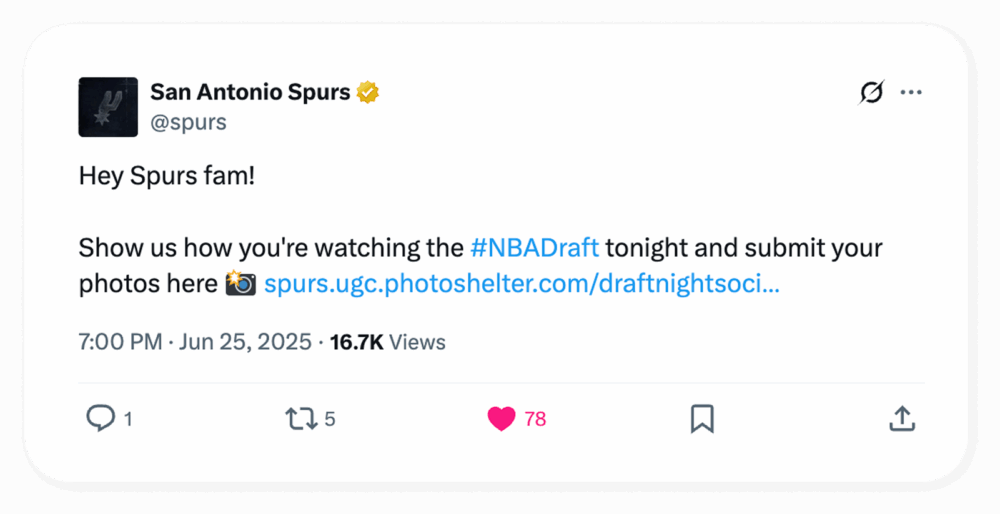Image resolution: width=1000 pixels, height=514 pixels.
Task: Click the reply speech bubble icon
Action: pyautogui.click(x=100, y=418)
